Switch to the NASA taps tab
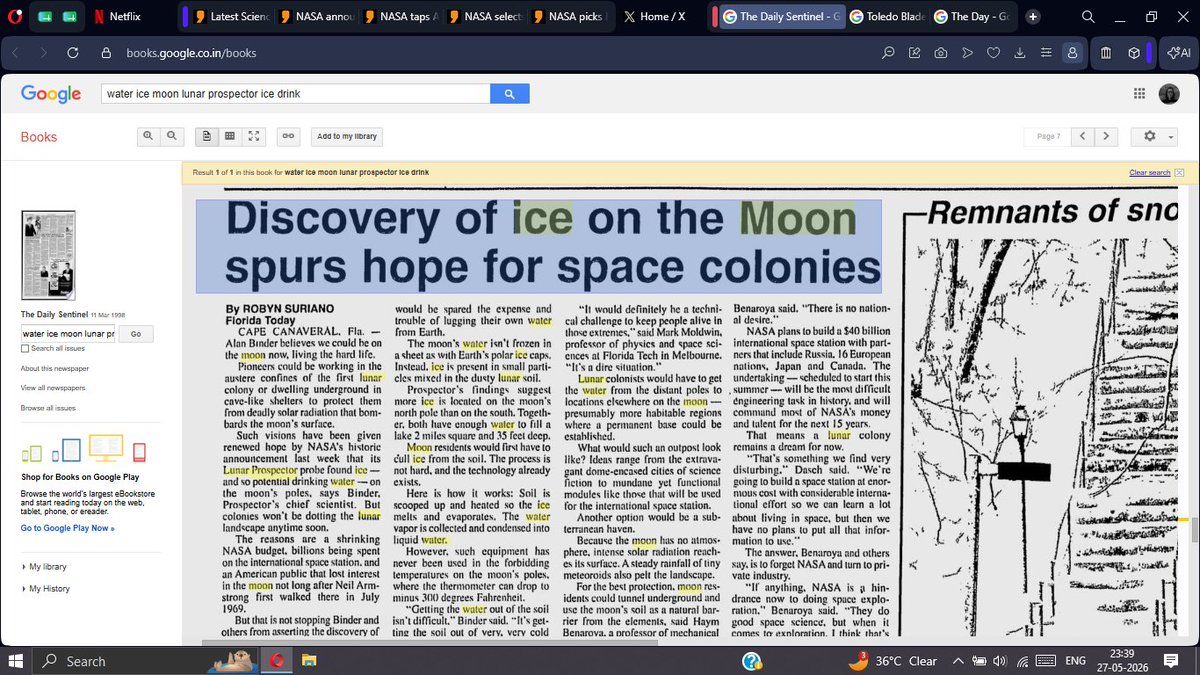The height and width of the screenshot is (675, 1200). (x=400, y=17)
